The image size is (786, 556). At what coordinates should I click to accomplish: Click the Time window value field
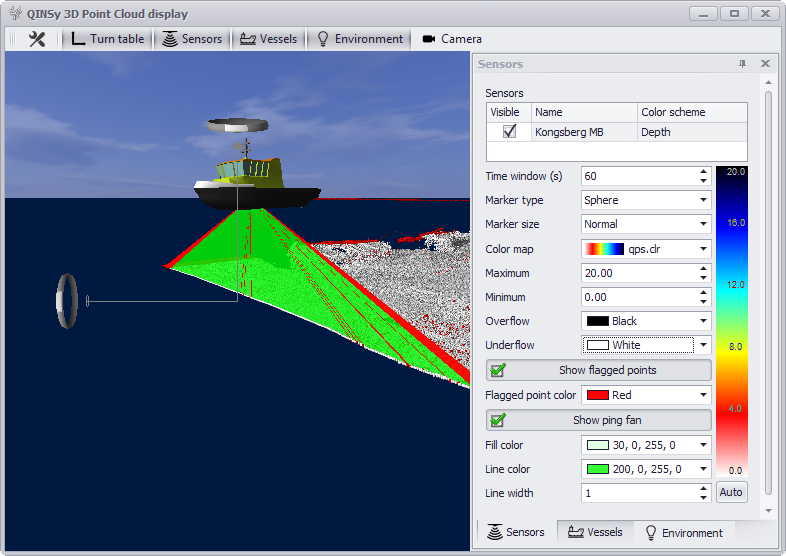click(636, 176)
